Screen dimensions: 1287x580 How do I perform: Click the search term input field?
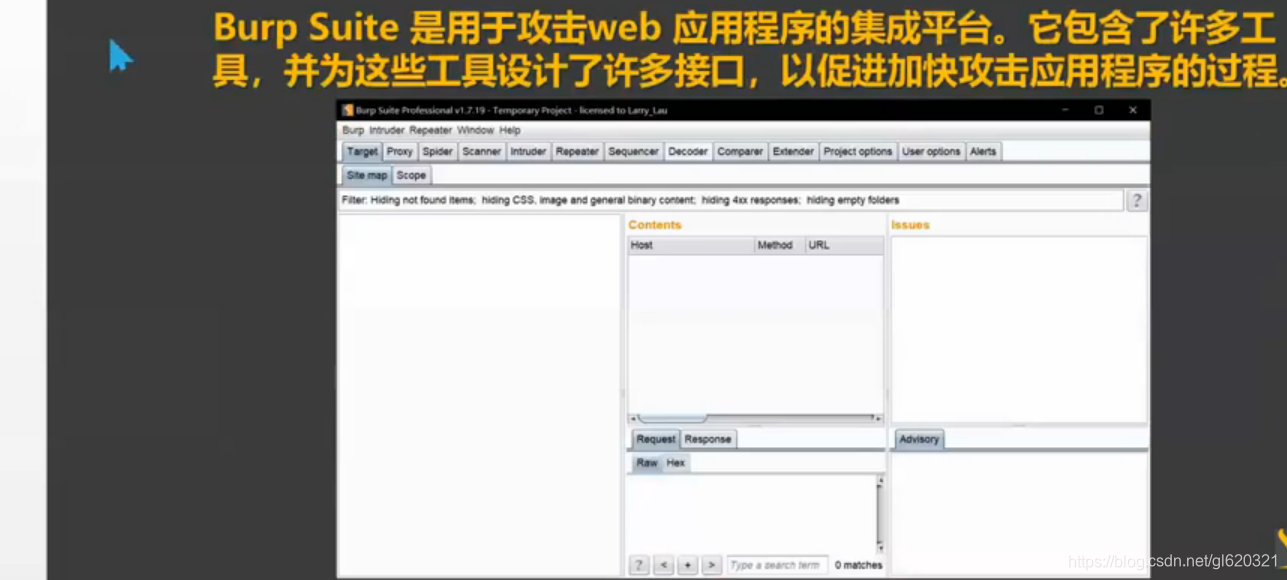point(777,565)
